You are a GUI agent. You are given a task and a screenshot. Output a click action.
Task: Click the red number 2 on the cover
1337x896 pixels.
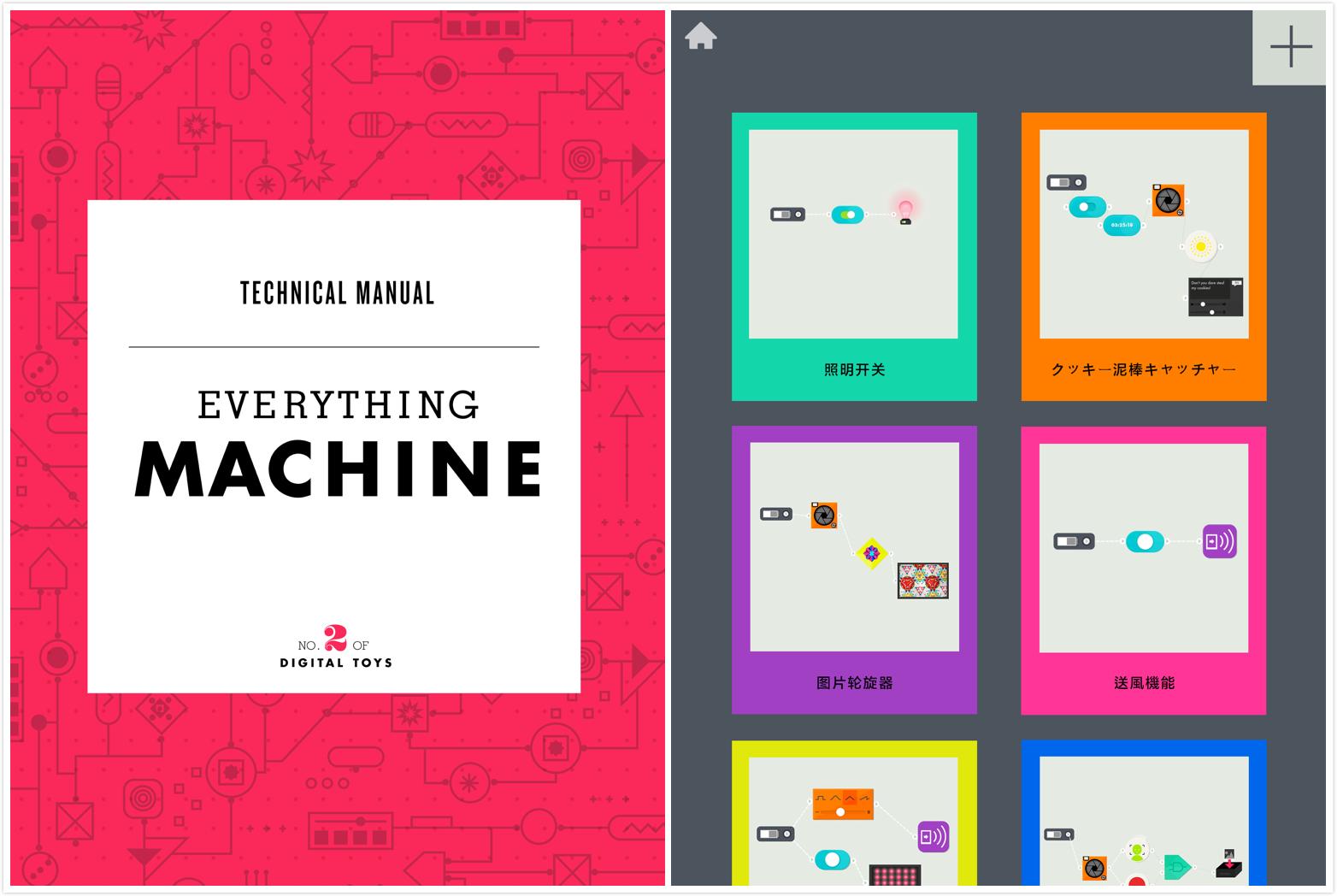click(336, 639)
